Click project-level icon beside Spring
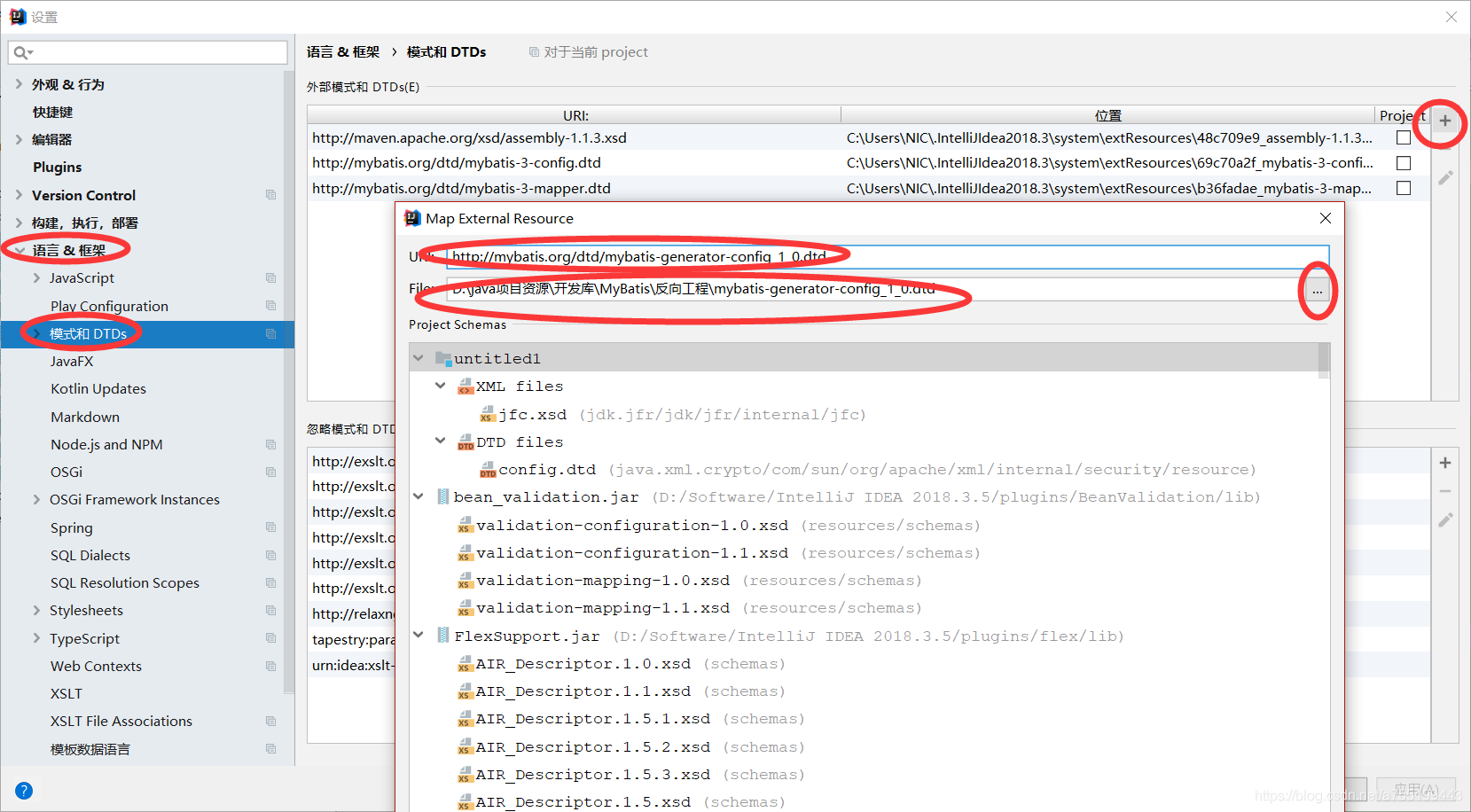This screenshot has width=1471, height=812. pyautogui.click(x=270, y=527)
